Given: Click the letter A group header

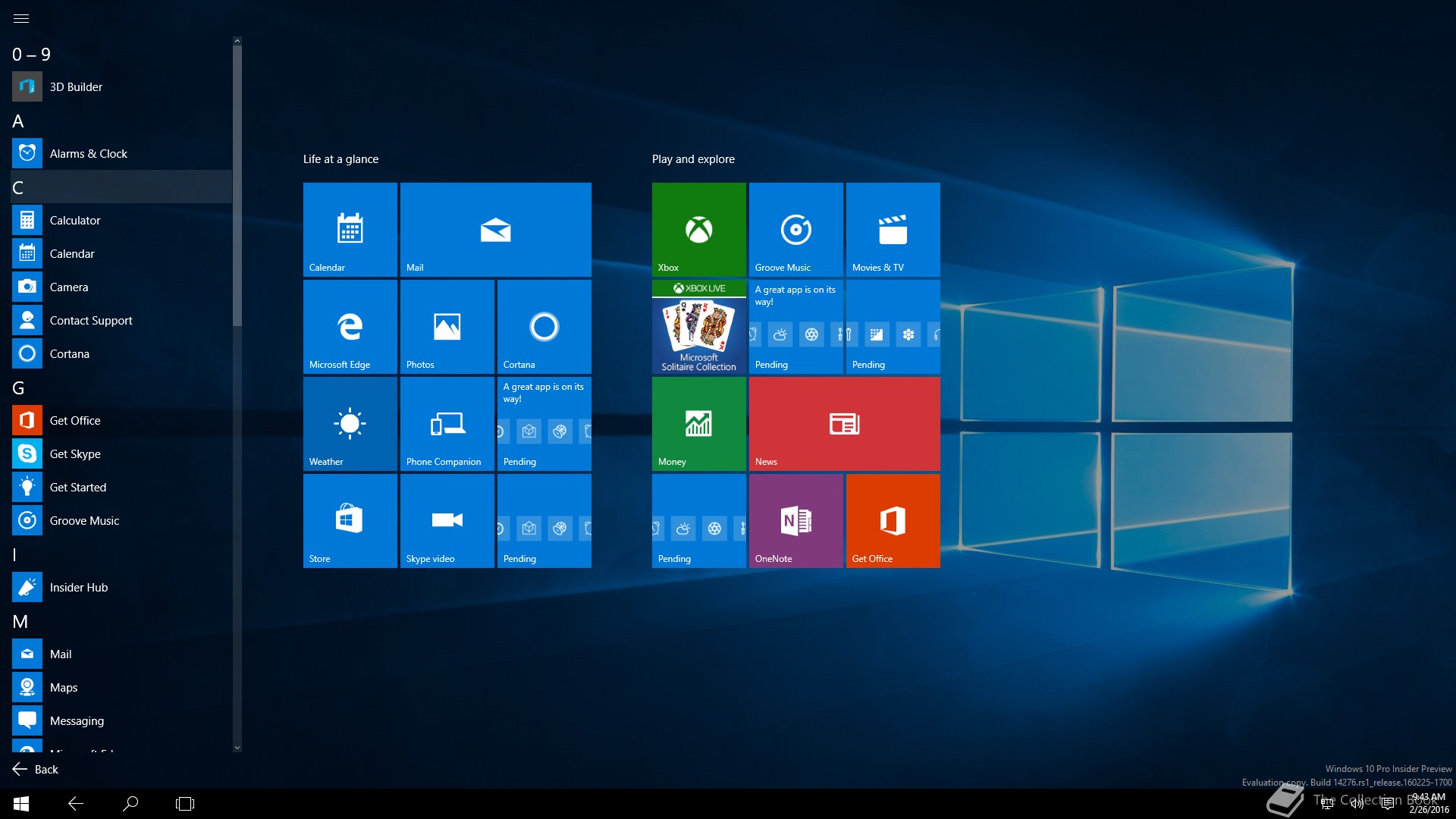Looking at the screenshot, I should pos(121,121).
